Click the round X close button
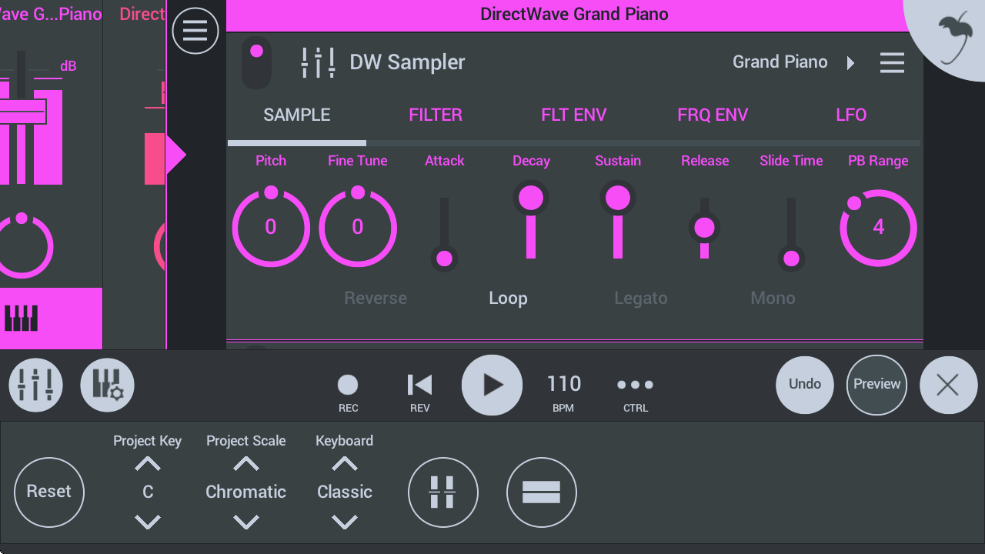The width and height of the screenshot is (985, 554). click(x=948, y=385)
